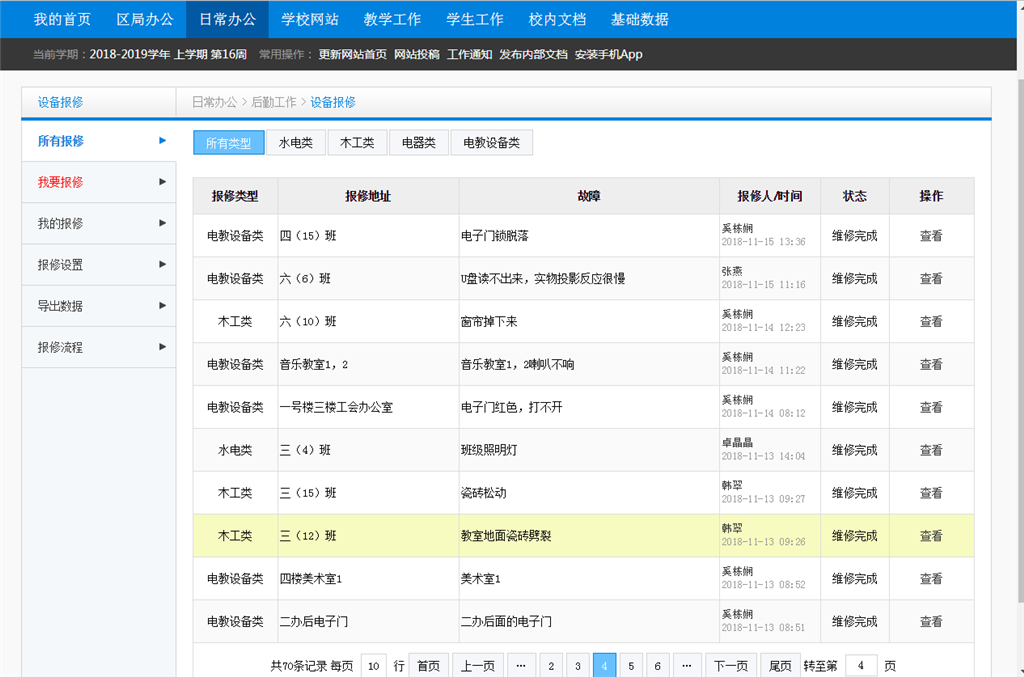Go to the next page (下一页)
The image size is (1024, 677).
coord(731,665)
